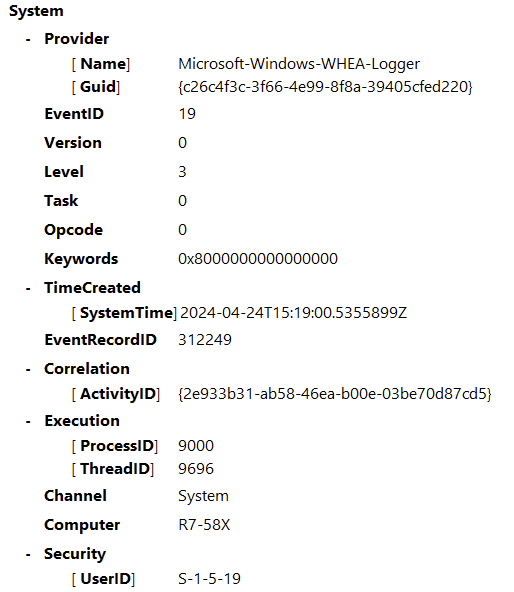This screenshot has height=592, width=514.
Task: Select the UserID value S-1-5-19
Action: pos(209,579)
